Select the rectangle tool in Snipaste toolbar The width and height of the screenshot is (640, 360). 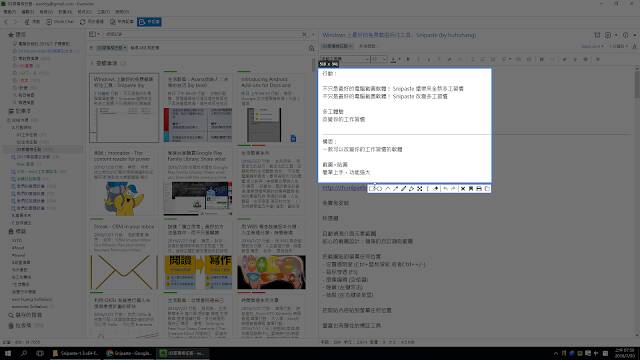pos(371,189)
